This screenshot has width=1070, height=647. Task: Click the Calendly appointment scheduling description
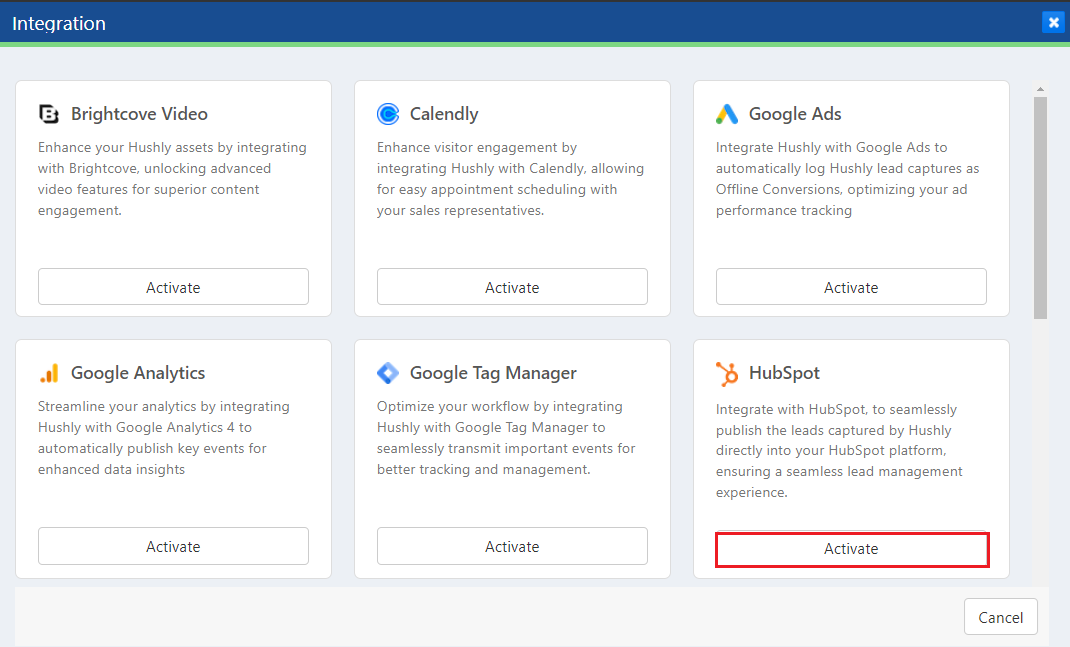pyautogui.click(x=510, y=179)
